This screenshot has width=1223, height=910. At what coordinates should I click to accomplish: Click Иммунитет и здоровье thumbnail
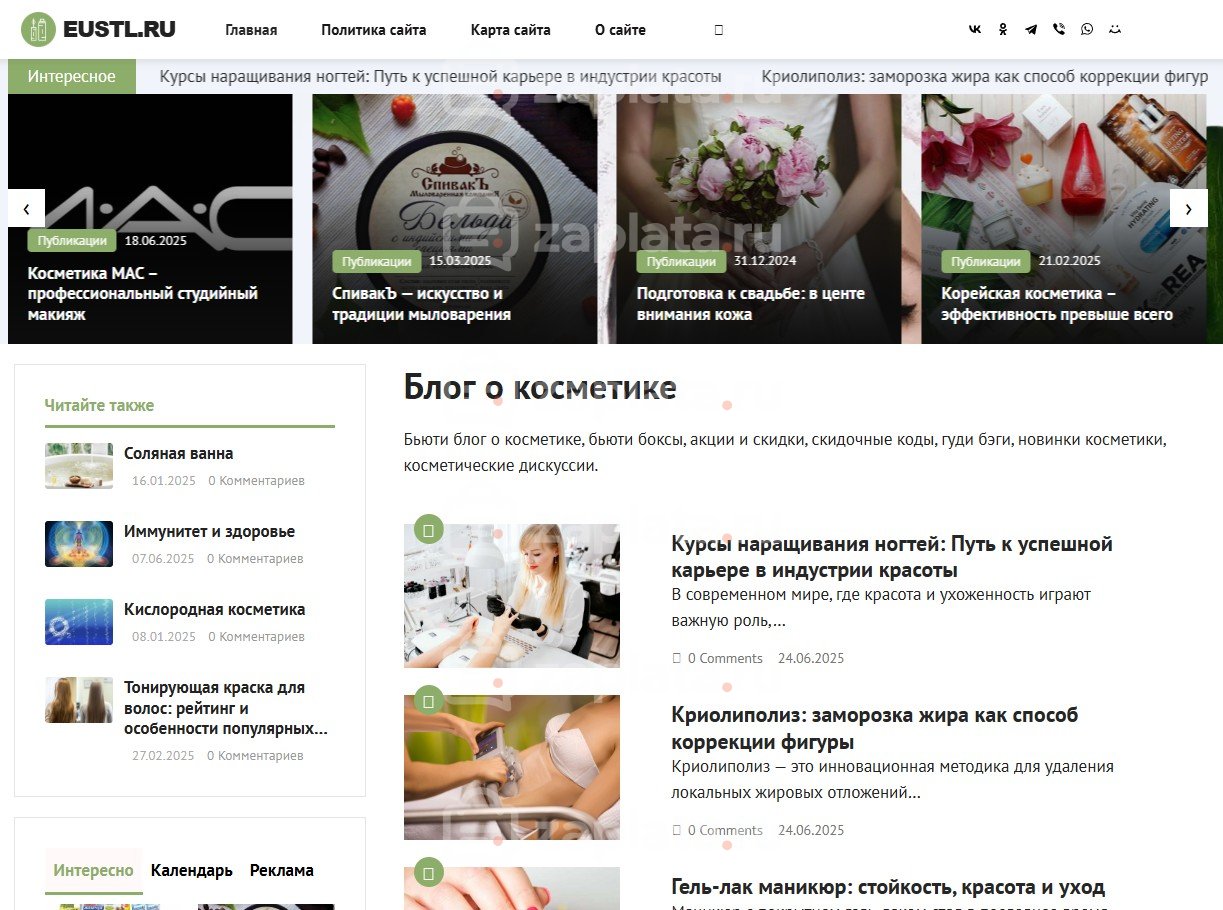click(x=79, y=544)
